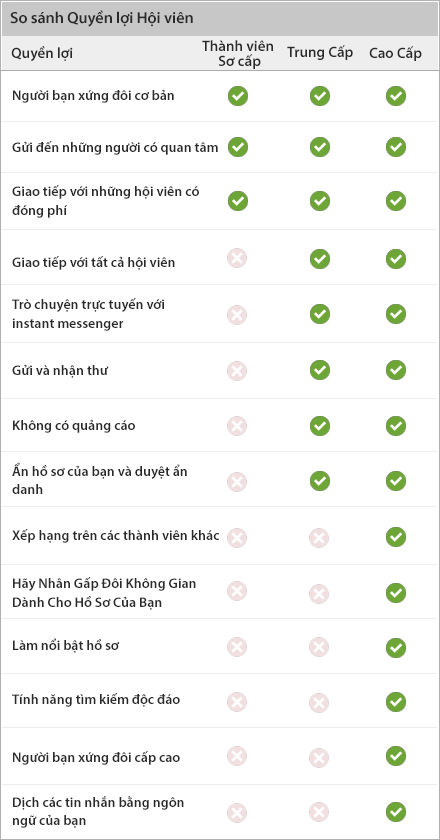The image size is (440, 840).
Task: Click the Quyền lợi column header
Action: coord(42,54)
